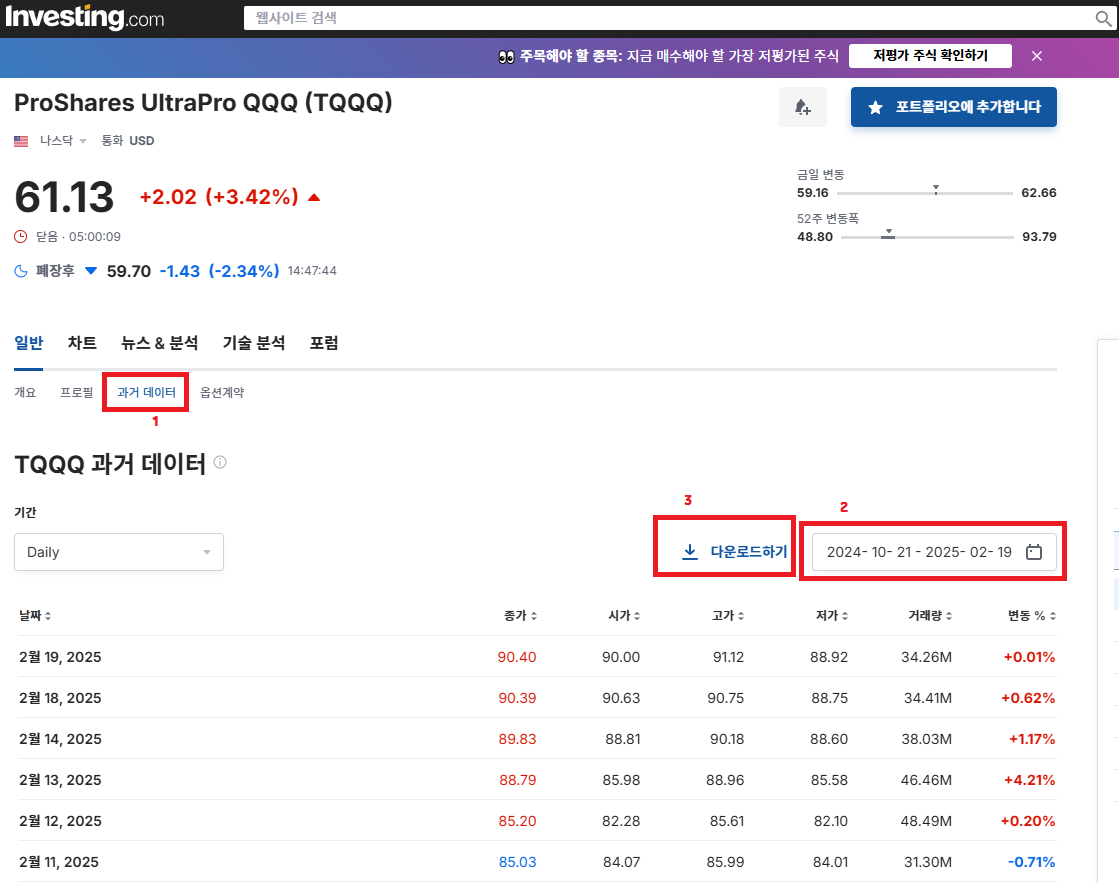Click the volume value 46.46M
Viewport: 1119px width, 883px height.
[x=926, y=780]
